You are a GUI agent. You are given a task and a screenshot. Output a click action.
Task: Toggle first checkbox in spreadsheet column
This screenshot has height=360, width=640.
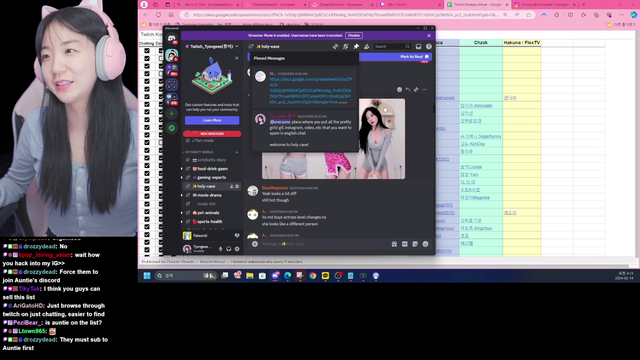pos(147,51)
